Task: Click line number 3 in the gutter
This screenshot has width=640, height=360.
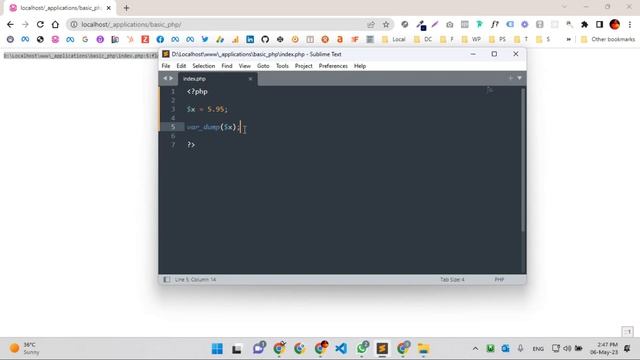Action: 173,109
